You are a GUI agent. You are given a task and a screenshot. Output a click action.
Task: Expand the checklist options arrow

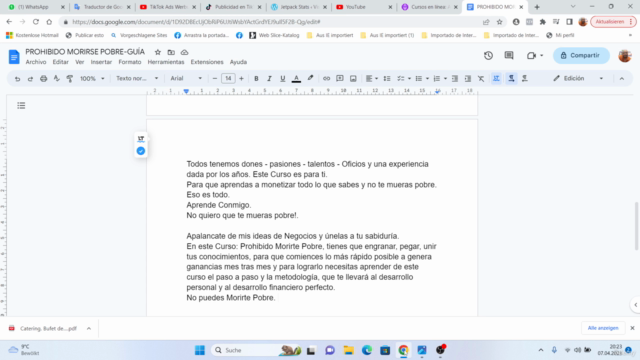point(409,78)
